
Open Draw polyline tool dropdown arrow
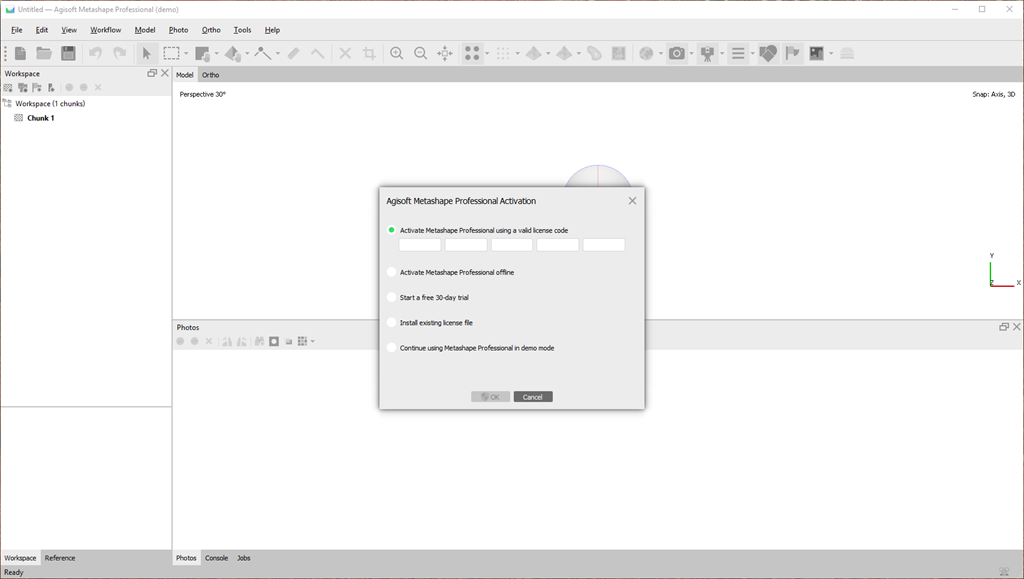click(278, 54)
